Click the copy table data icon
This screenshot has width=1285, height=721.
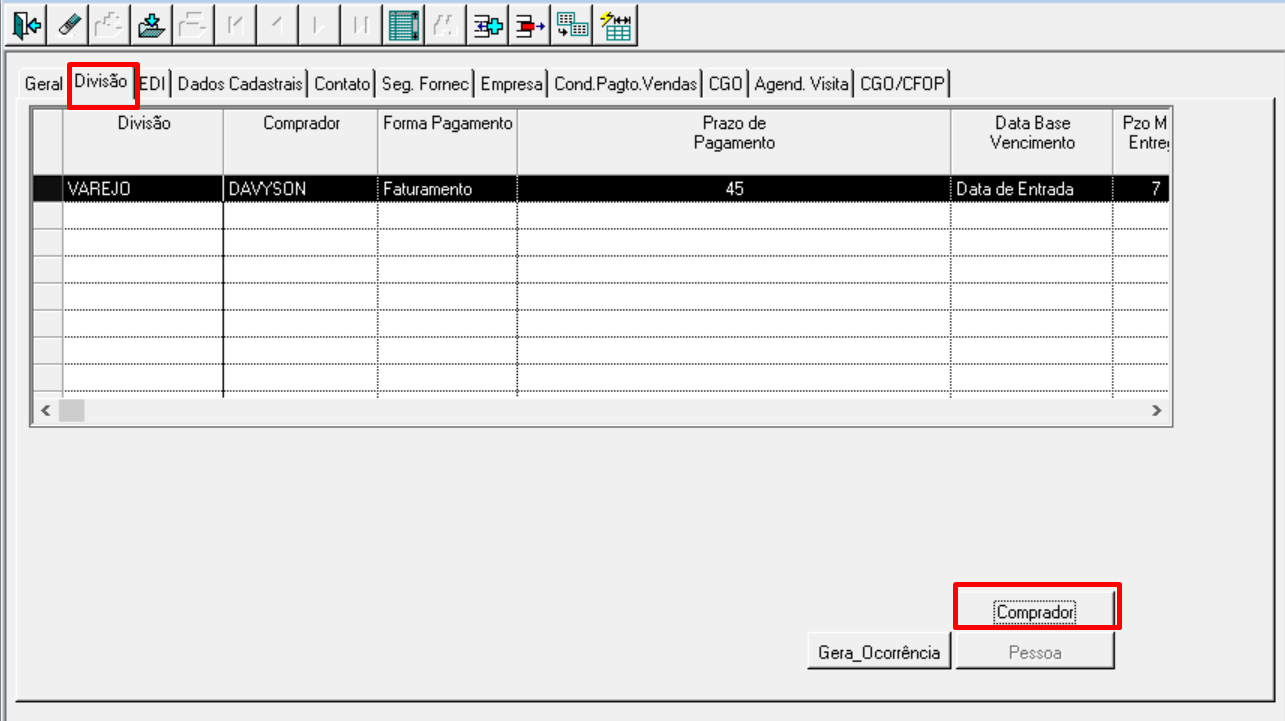(571, 25)
